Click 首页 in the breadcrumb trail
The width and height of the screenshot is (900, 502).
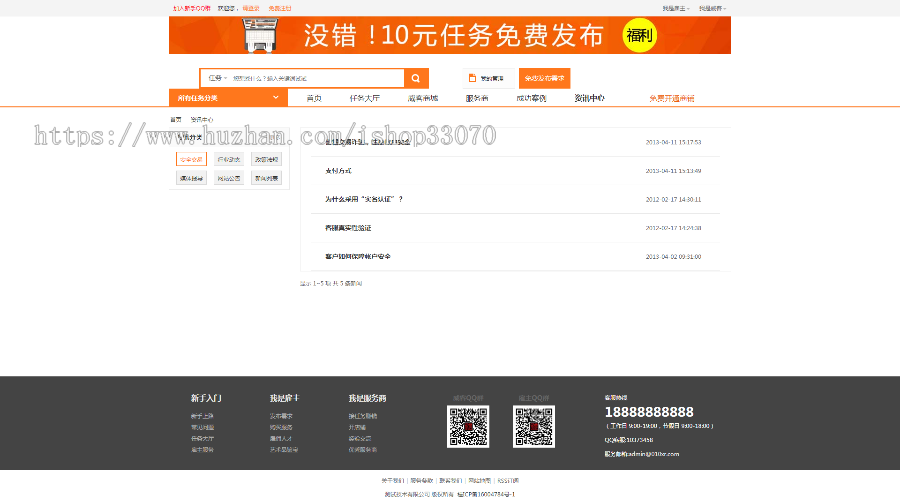point(176,119)
